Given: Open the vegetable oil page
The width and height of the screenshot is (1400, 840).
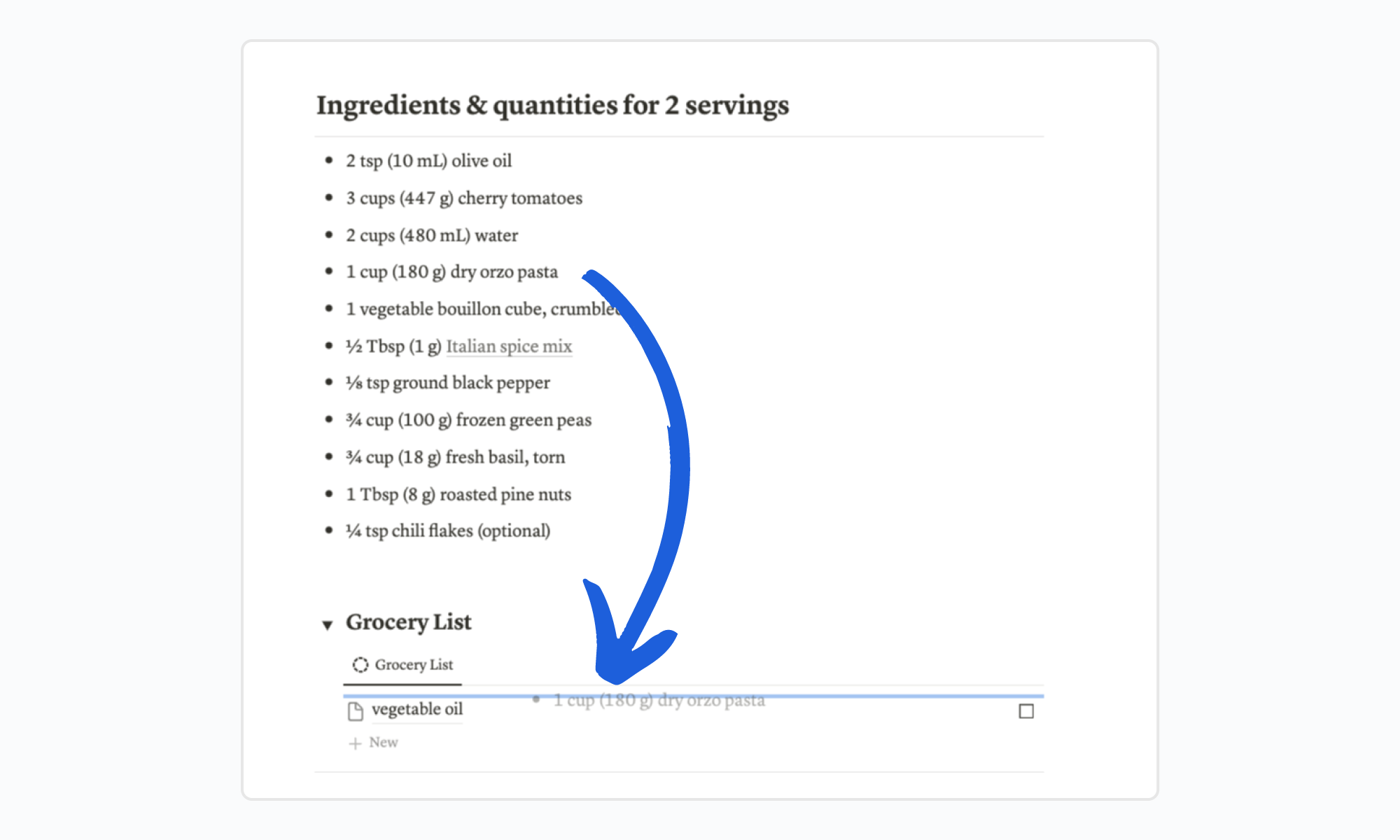Looking at the screenshot, I should [x=417, y=709].
